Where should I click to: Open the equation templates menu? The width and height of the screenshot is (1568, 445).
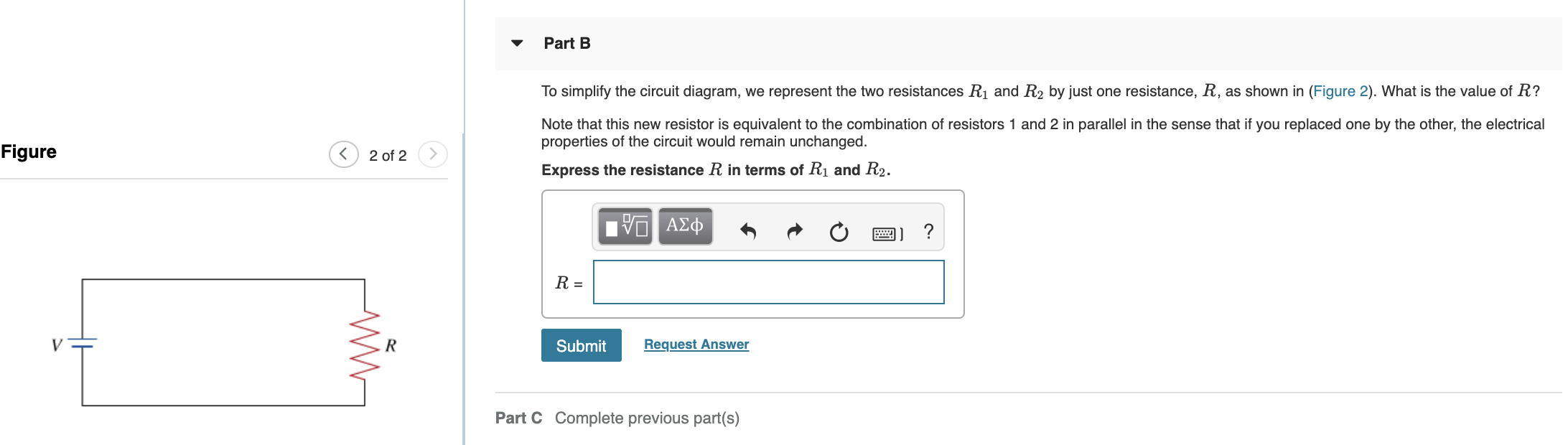pyautogui.click(x=624, y=226)
